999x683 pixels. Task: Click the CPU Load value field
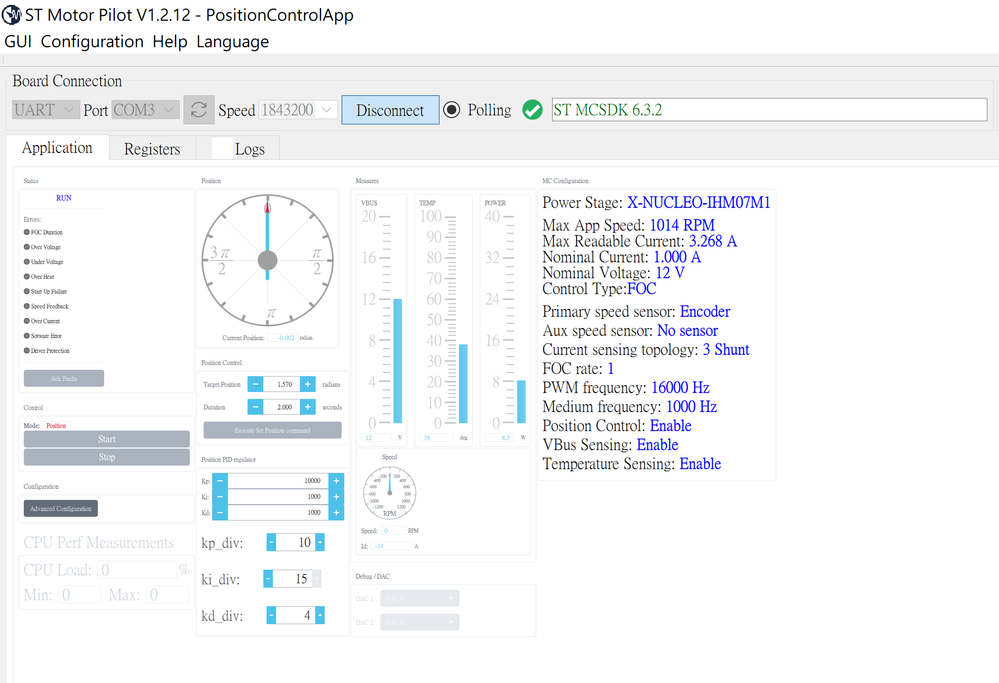coord(138,570)
